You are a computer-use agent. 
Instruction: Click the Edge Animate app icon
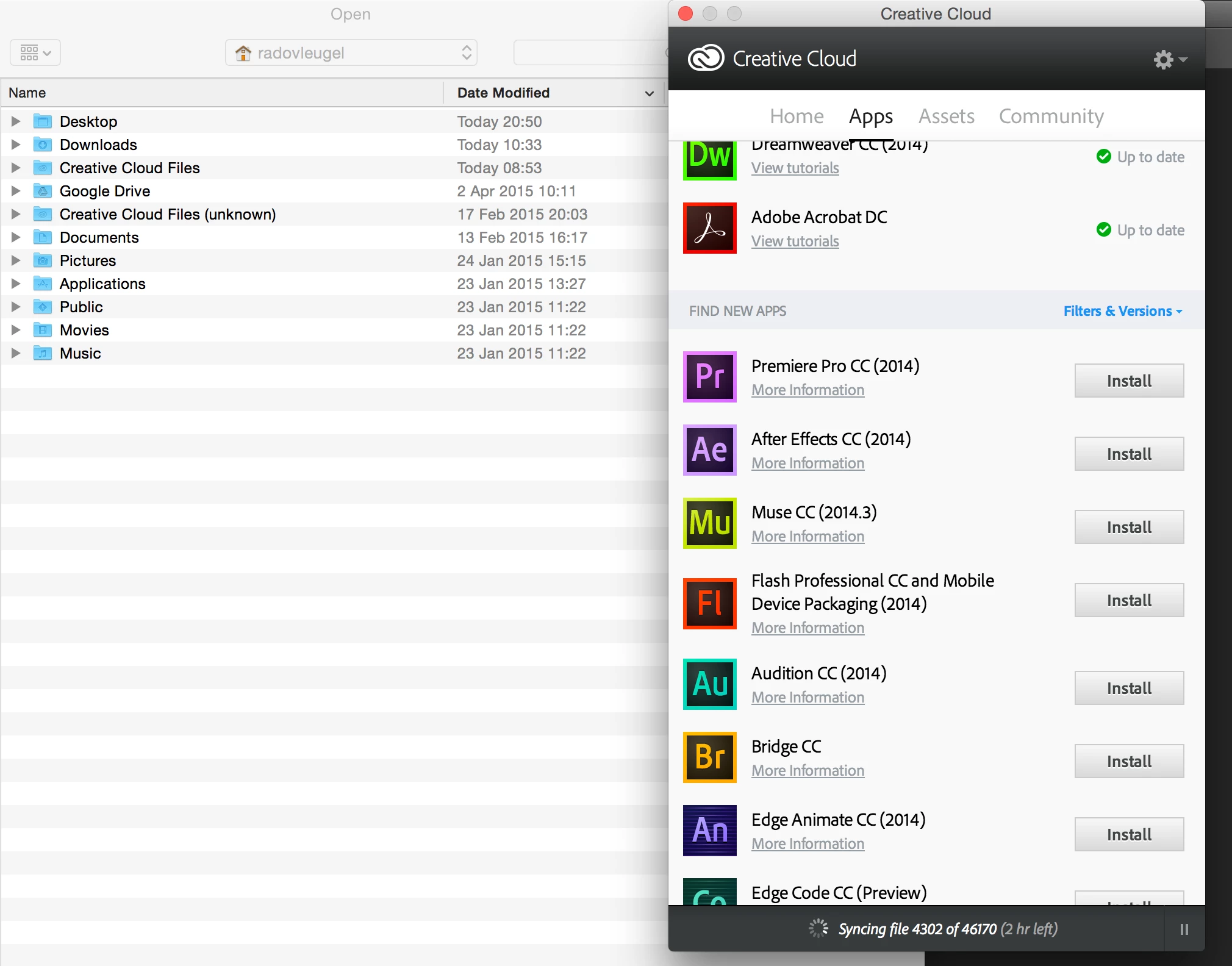click(x=709, y=830)
